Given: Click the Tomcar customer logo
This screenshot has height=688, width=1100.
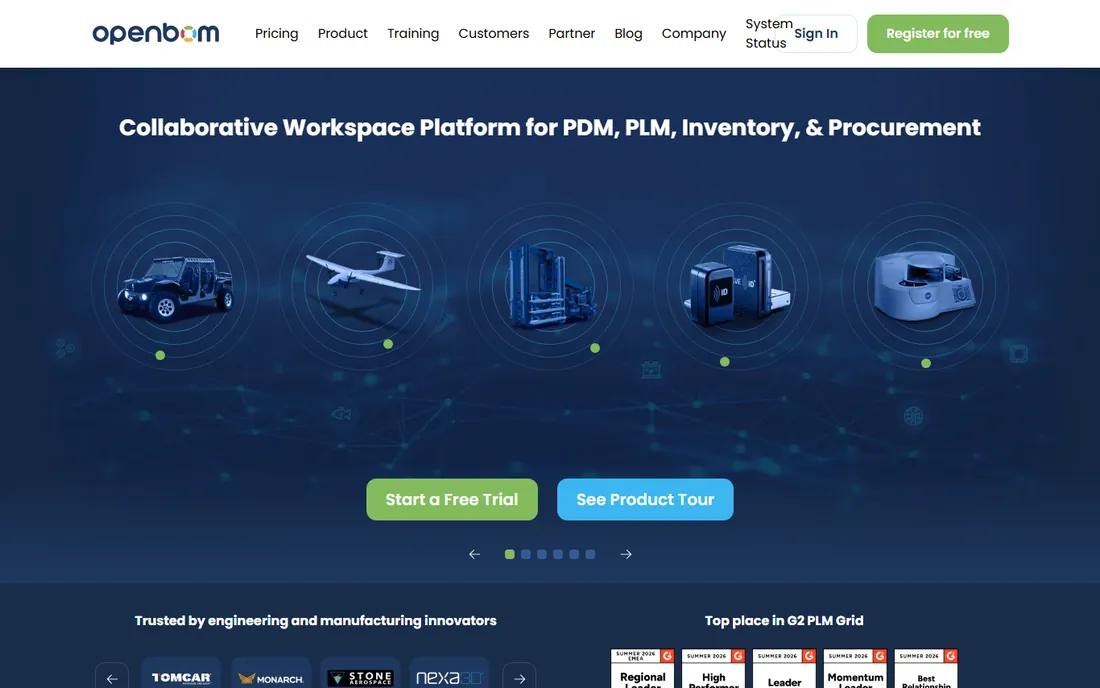Looking at the screenshot, I should click(x=181, y=676).
